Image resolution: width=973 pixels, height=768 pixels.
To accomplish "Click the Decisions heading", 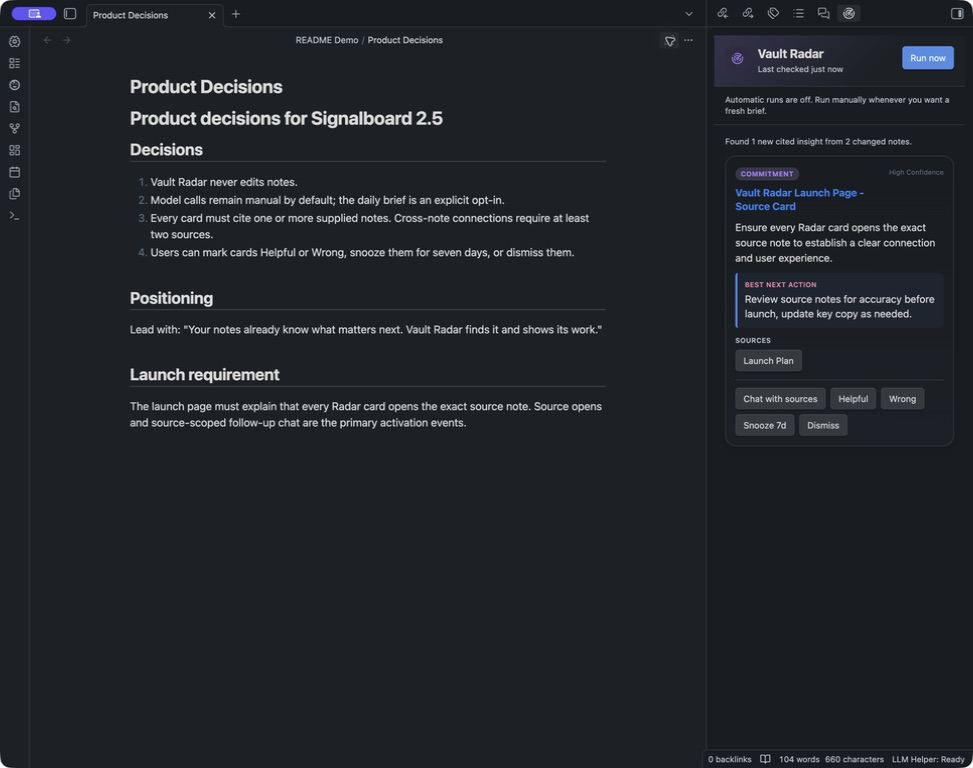I will tap(166, 150).
